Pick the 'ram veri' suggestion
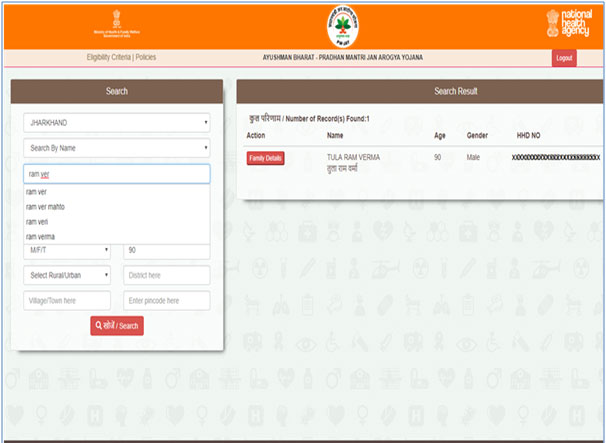606x443 pixels. tap(37, 221)
